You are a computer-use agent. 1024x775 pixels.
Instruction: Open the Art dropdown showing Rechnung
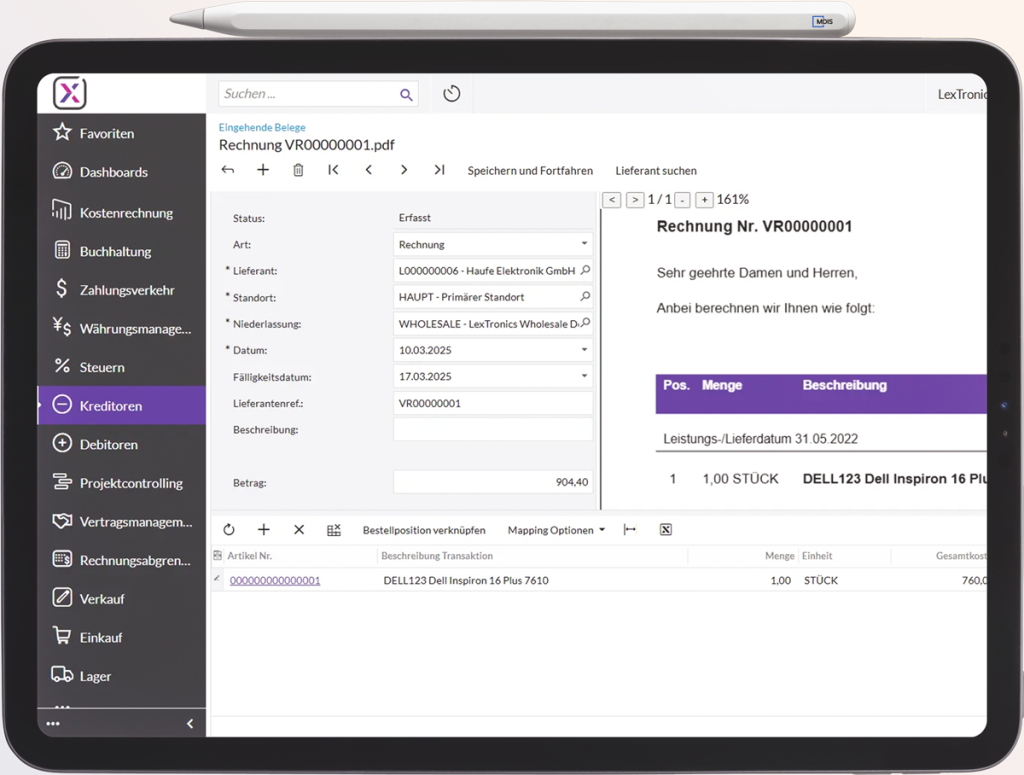click(x=584, y=244)
